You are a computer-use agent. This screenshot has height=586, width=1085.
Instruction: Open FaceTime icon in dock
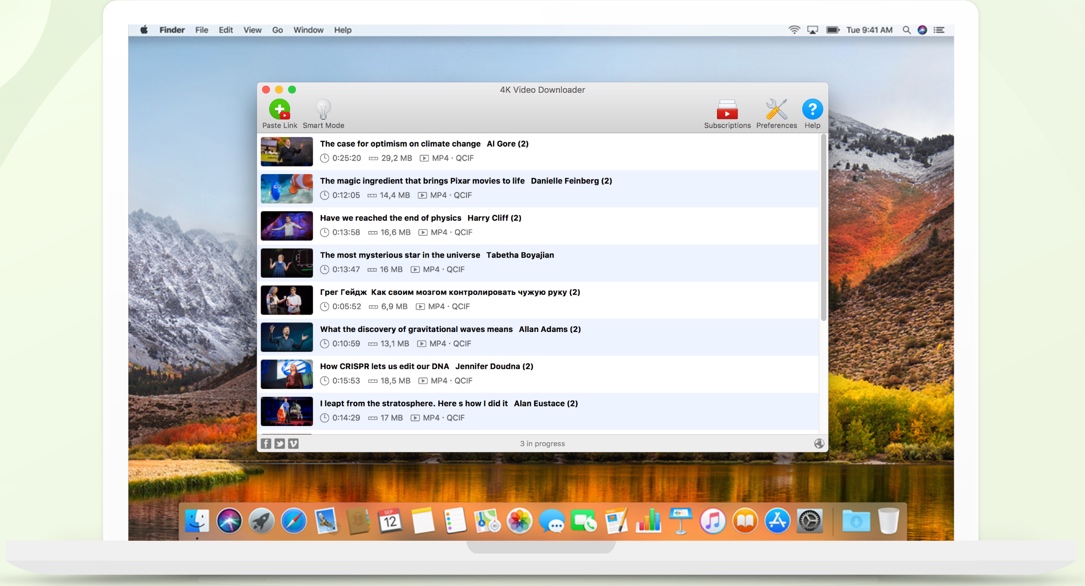[583, 521]
